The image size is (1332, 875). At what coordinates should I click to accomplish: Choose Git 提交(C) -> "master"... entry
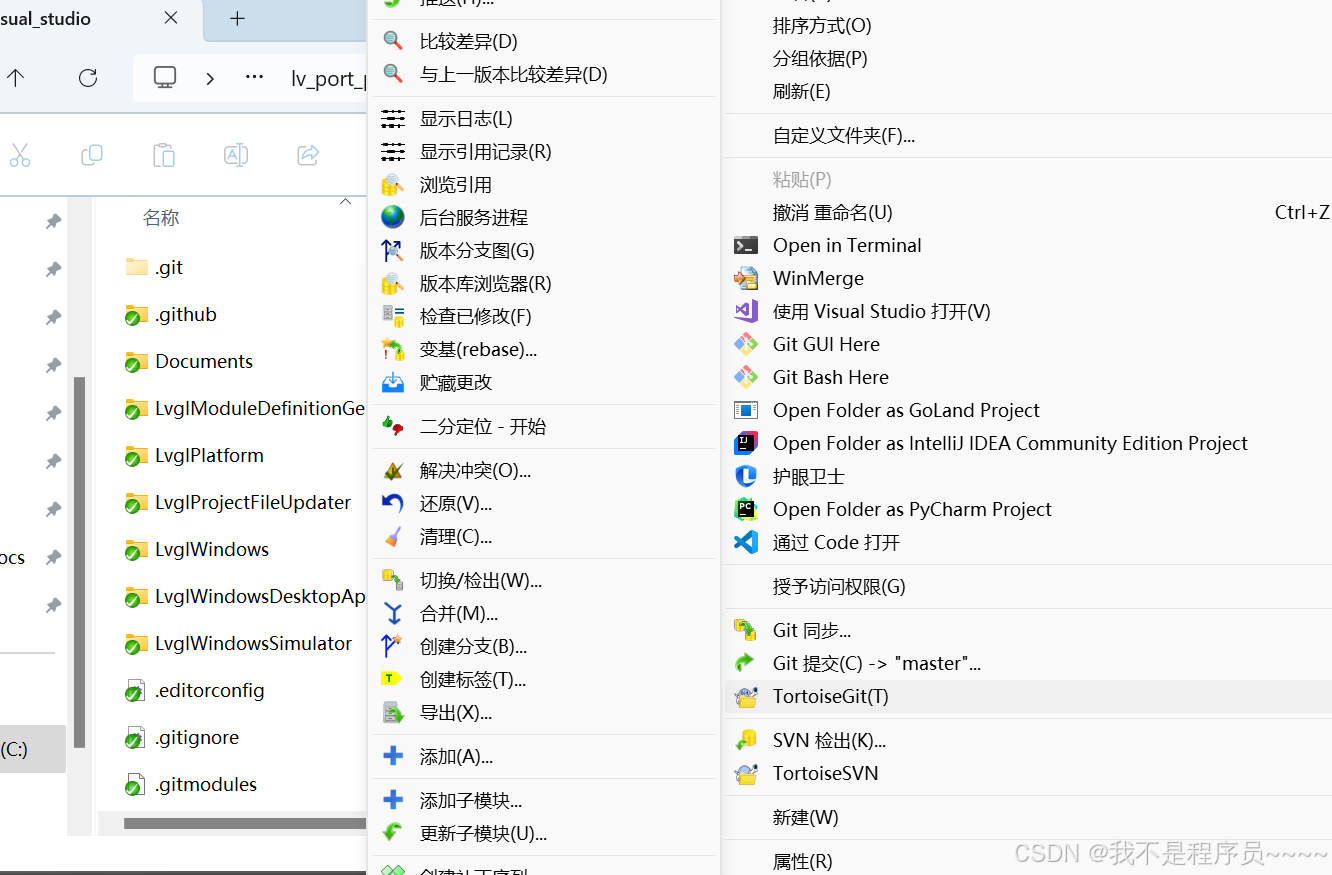(1028, 663)
